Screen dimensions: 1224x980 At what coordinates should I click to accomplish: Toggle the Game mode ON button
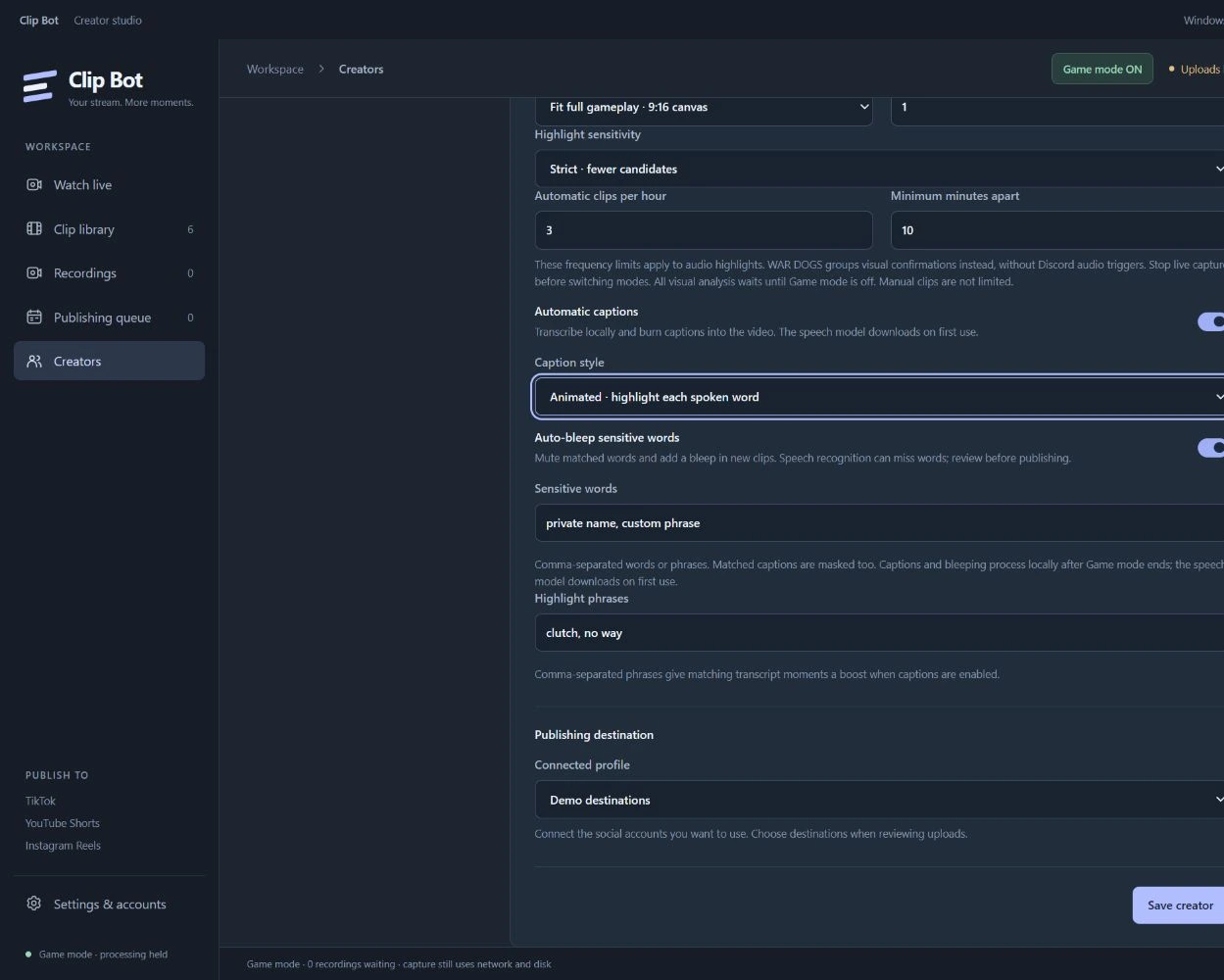point(1102,69)
